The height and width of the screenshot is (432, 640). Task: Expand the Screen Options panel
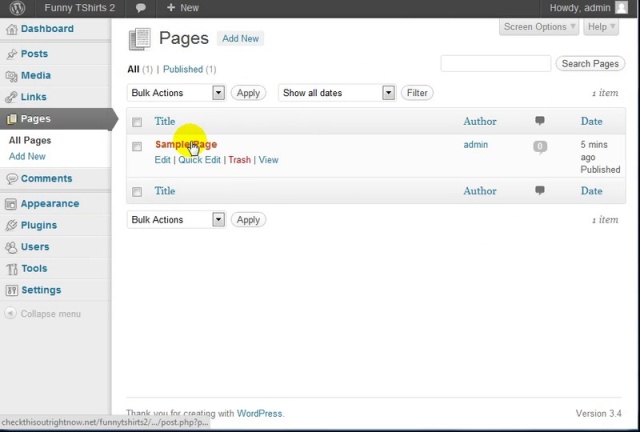point(539,27)
